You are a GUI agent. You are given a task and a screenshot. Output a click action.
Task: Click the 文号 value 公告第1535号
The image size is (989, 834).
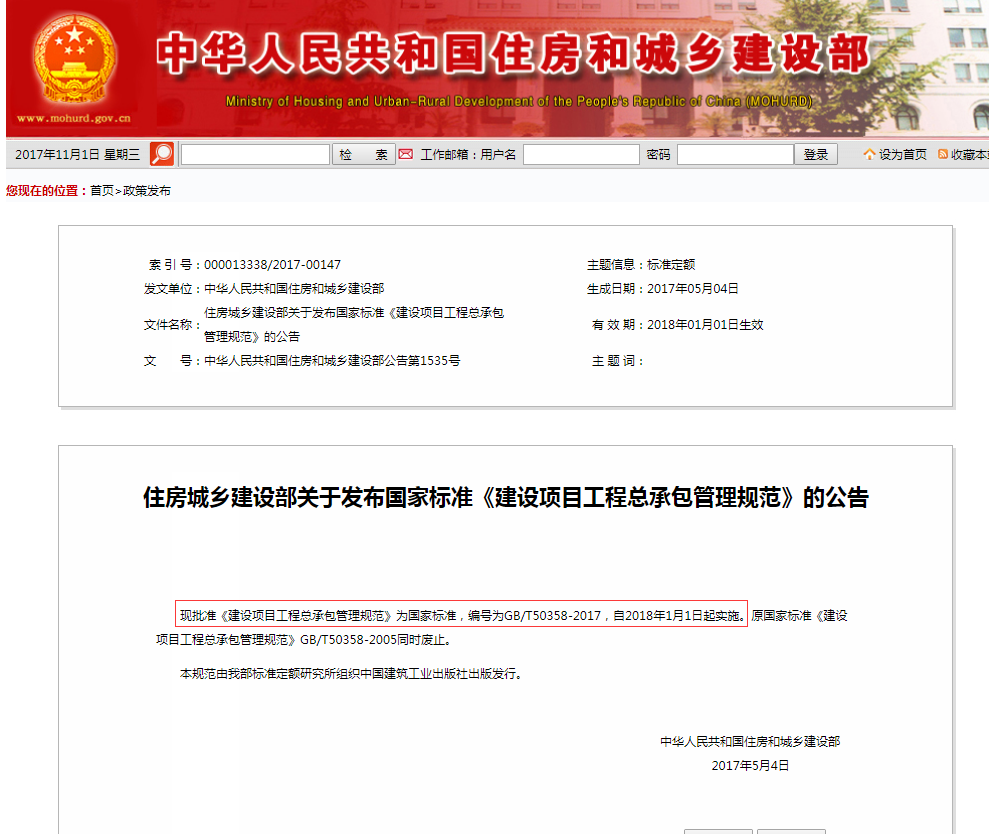pos(332,360)
